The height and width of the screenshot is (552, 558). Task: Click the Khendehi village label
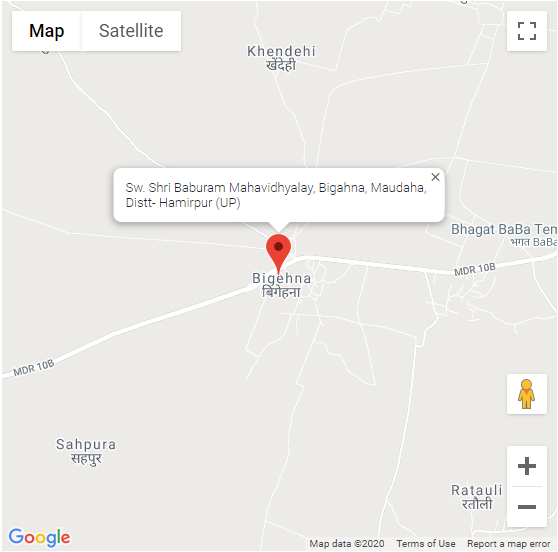[281, 58]
